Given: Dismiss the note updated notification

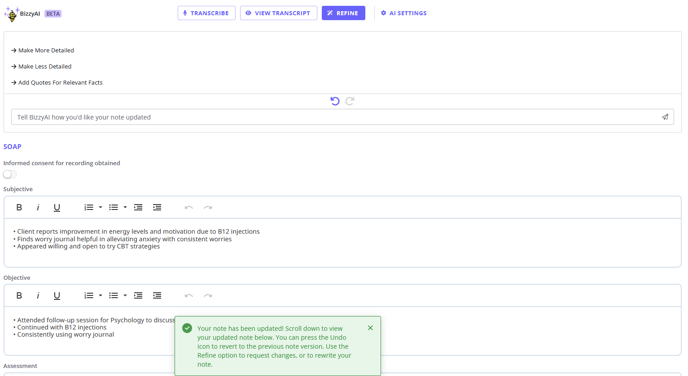Looking at the screenshot, I should (370, 328).
